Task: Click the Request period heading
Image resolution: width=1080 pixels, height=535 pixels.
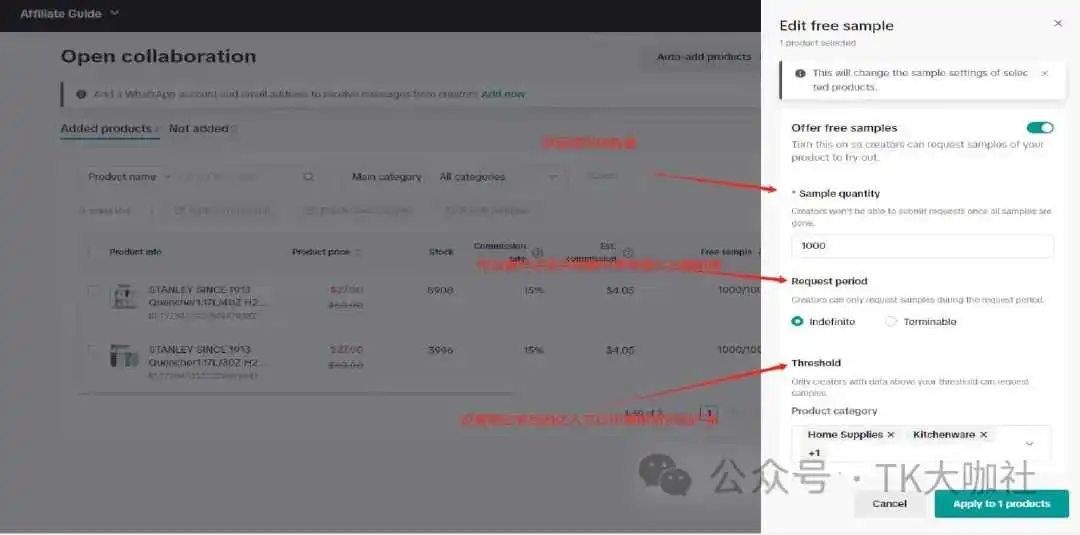Action: pos(829,281)
